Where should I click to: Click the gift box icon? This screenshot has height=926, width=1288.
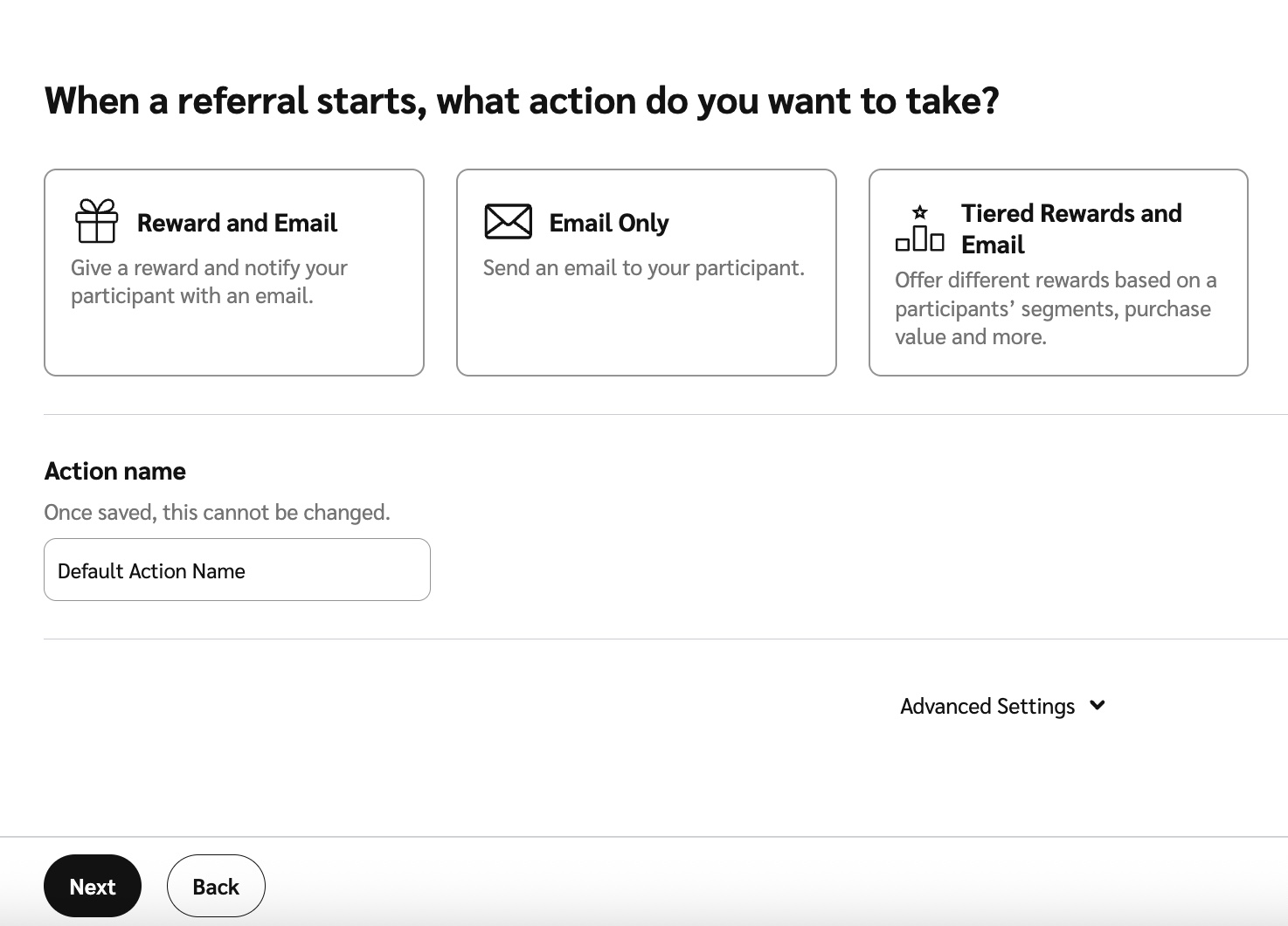pos(96,221)
